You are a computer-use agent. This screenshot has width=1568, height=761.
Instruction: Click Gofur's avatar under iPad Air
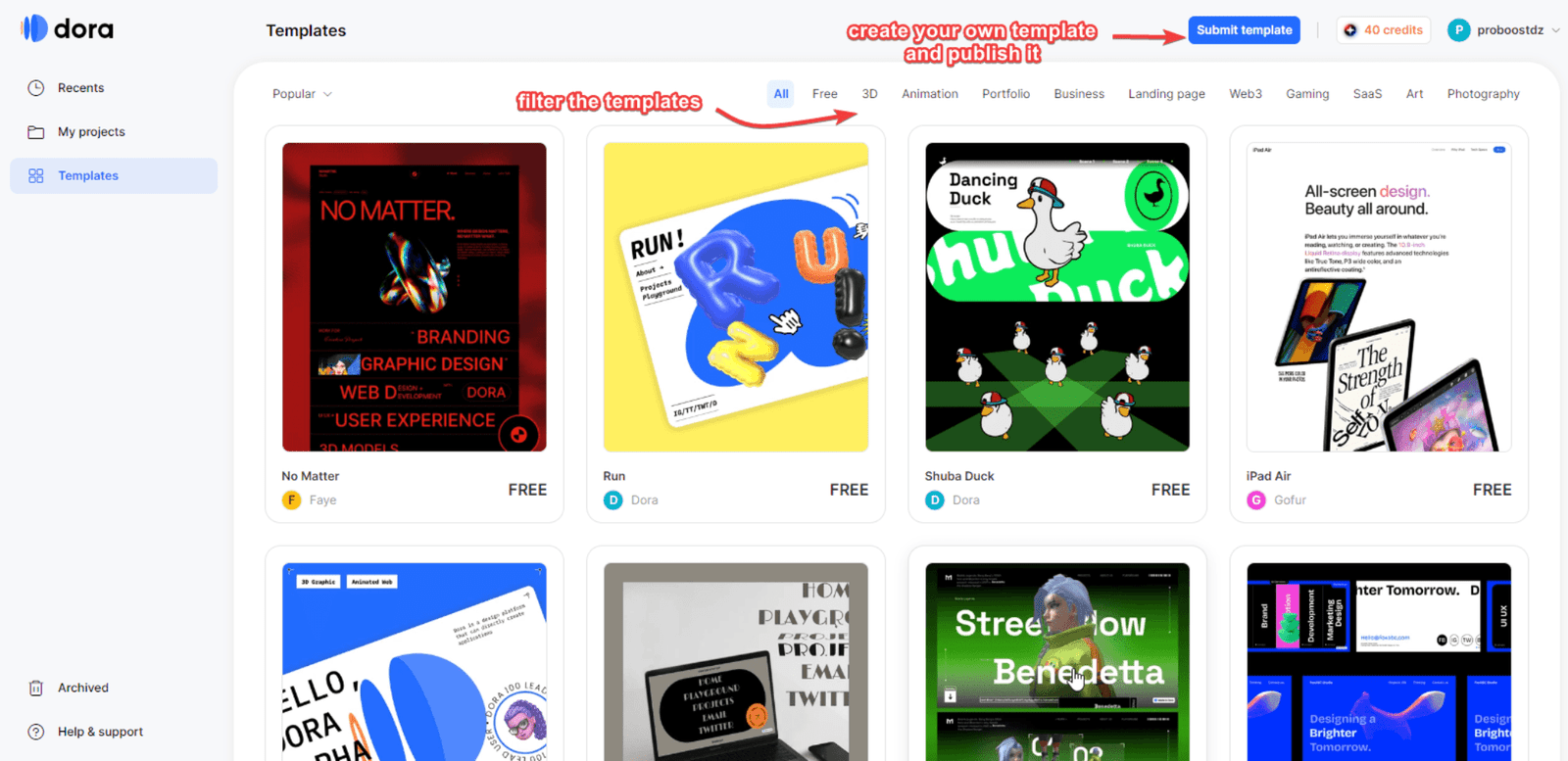(x=1255, y=499)
